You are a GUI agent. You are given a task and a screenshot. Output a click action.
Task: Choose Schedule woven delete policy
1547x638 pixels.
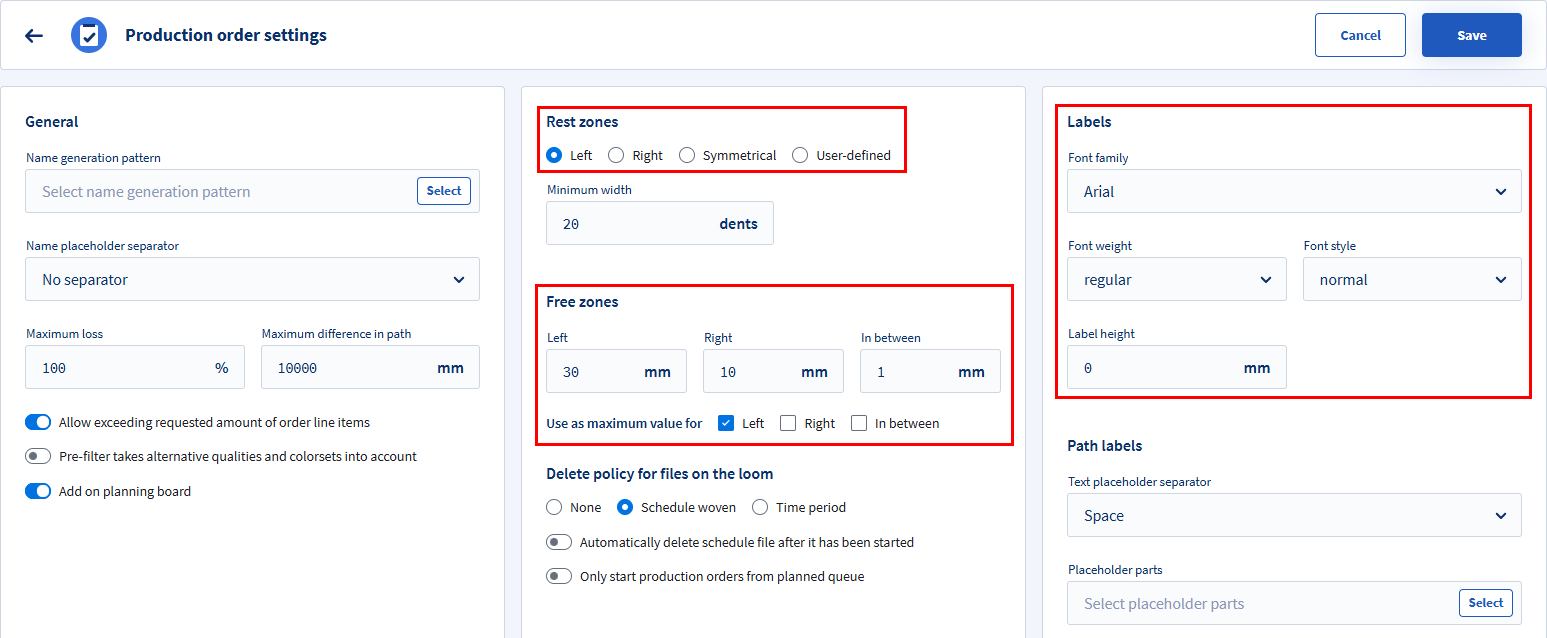click(625, 507)
